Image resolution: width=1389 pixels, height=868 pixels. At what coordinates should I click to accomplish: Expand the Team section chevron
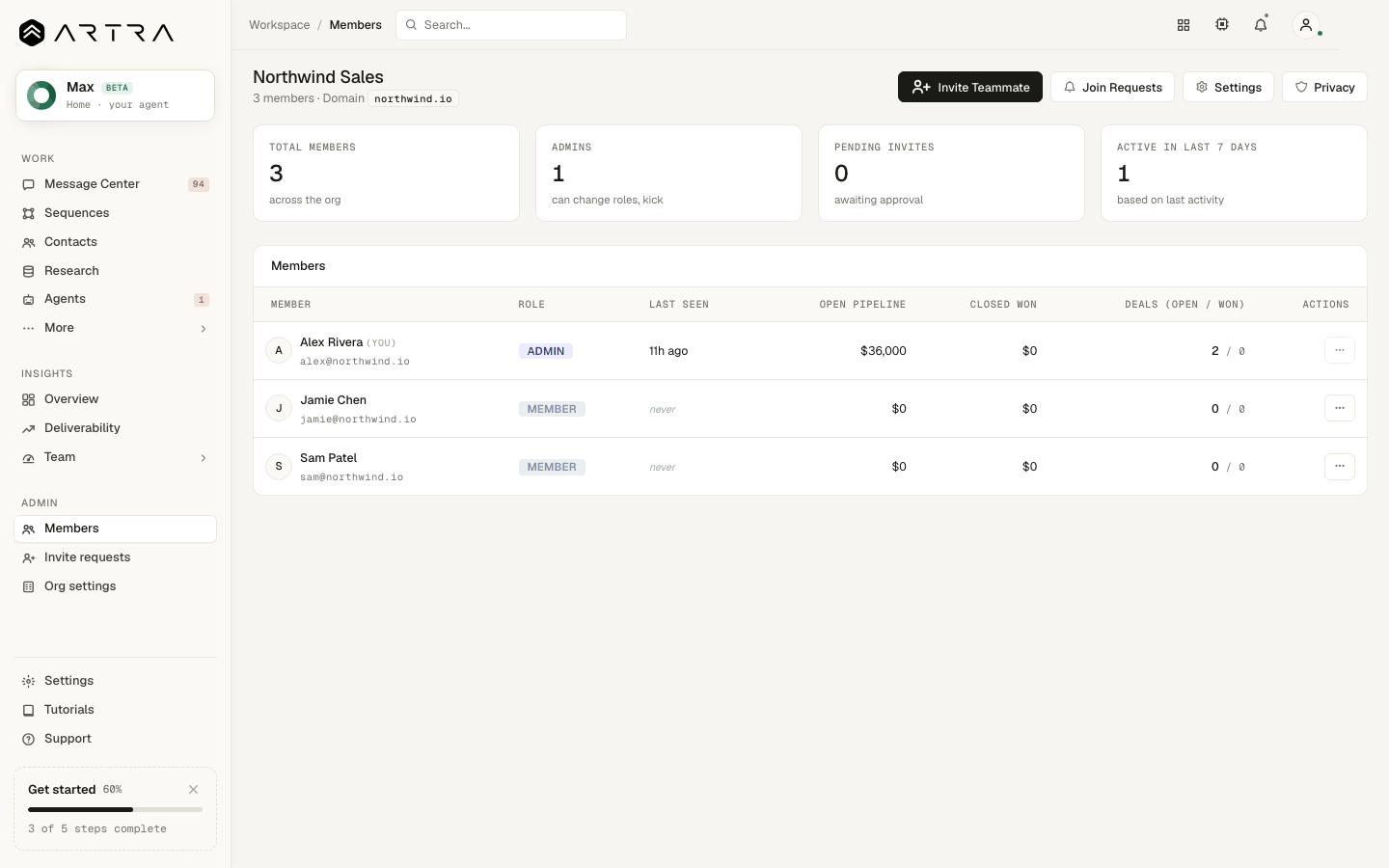[x=204, y=458]
